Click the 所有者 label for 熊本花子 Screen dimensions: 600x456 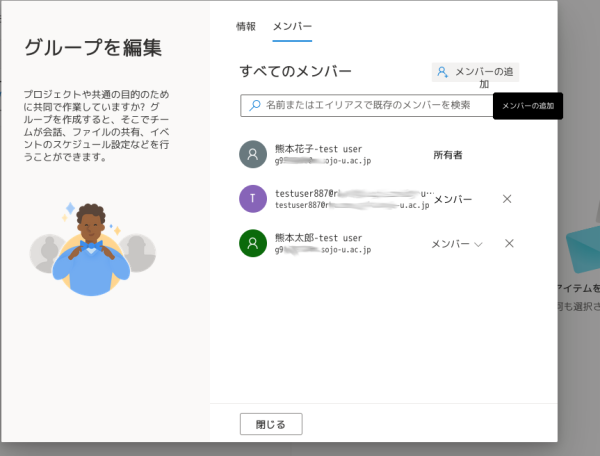[x=448, y=155]
